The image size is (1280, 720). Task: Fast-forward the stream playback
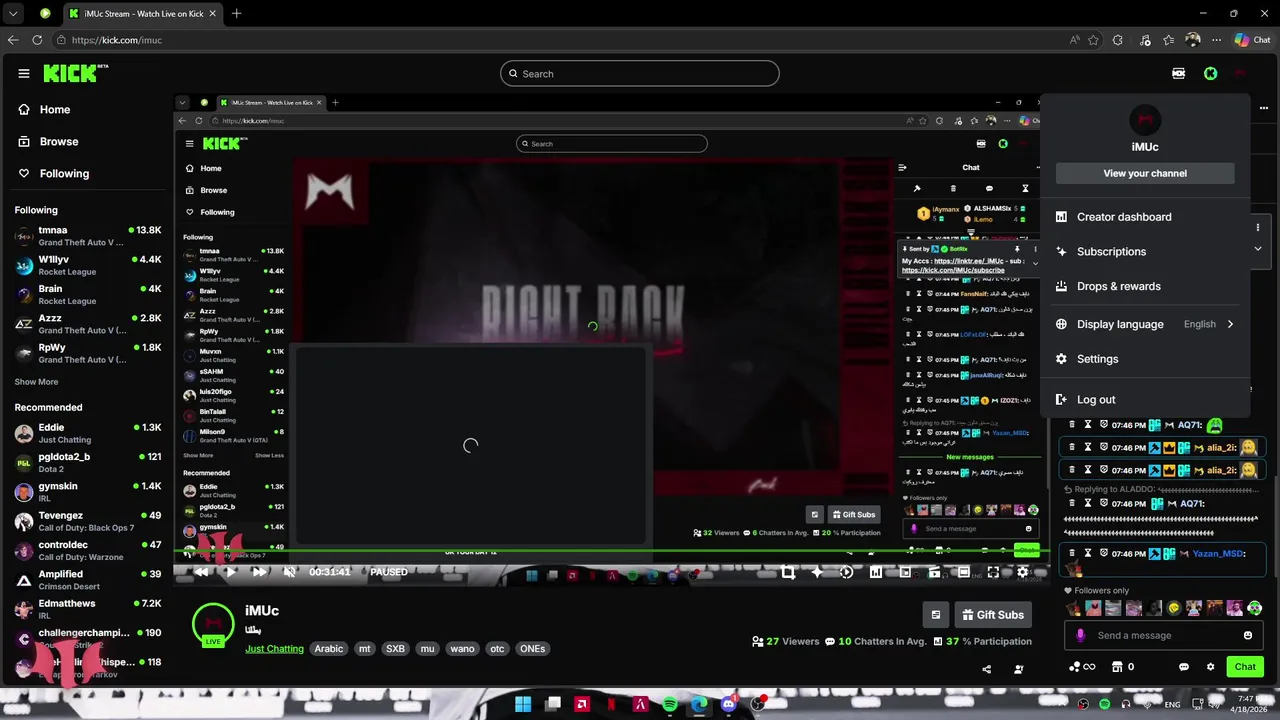[259, 572]
